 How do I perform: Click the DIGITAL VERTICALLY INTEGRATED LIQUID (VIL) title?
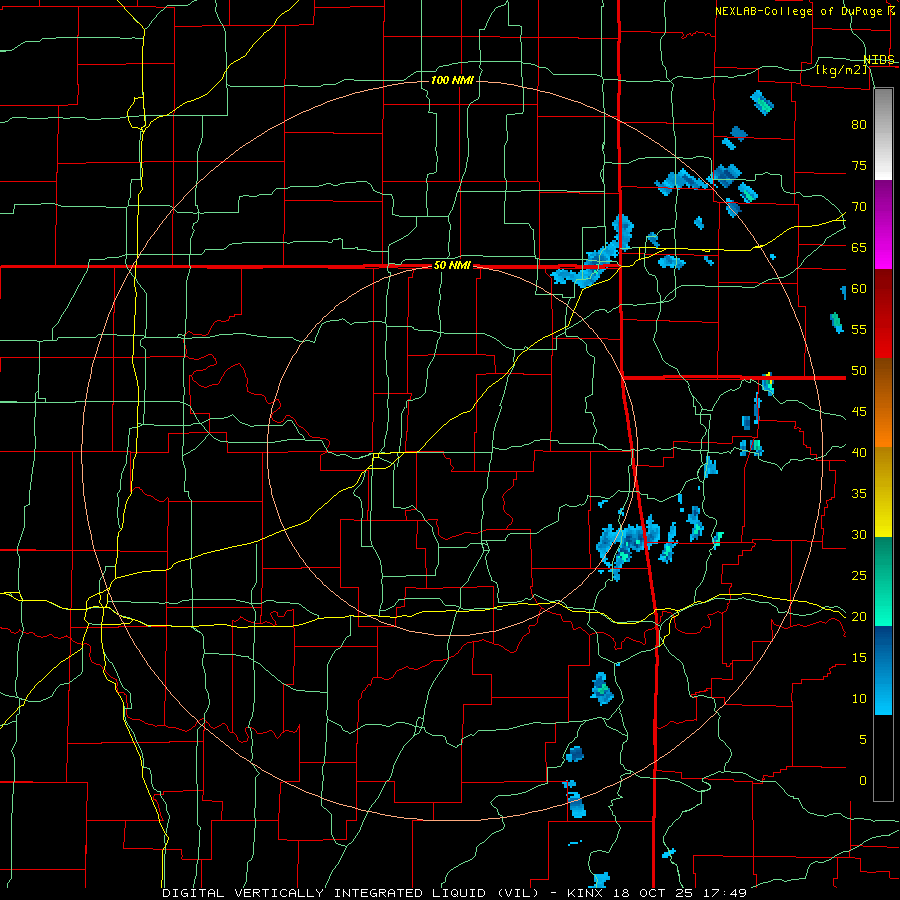click(x=350, y=893)
